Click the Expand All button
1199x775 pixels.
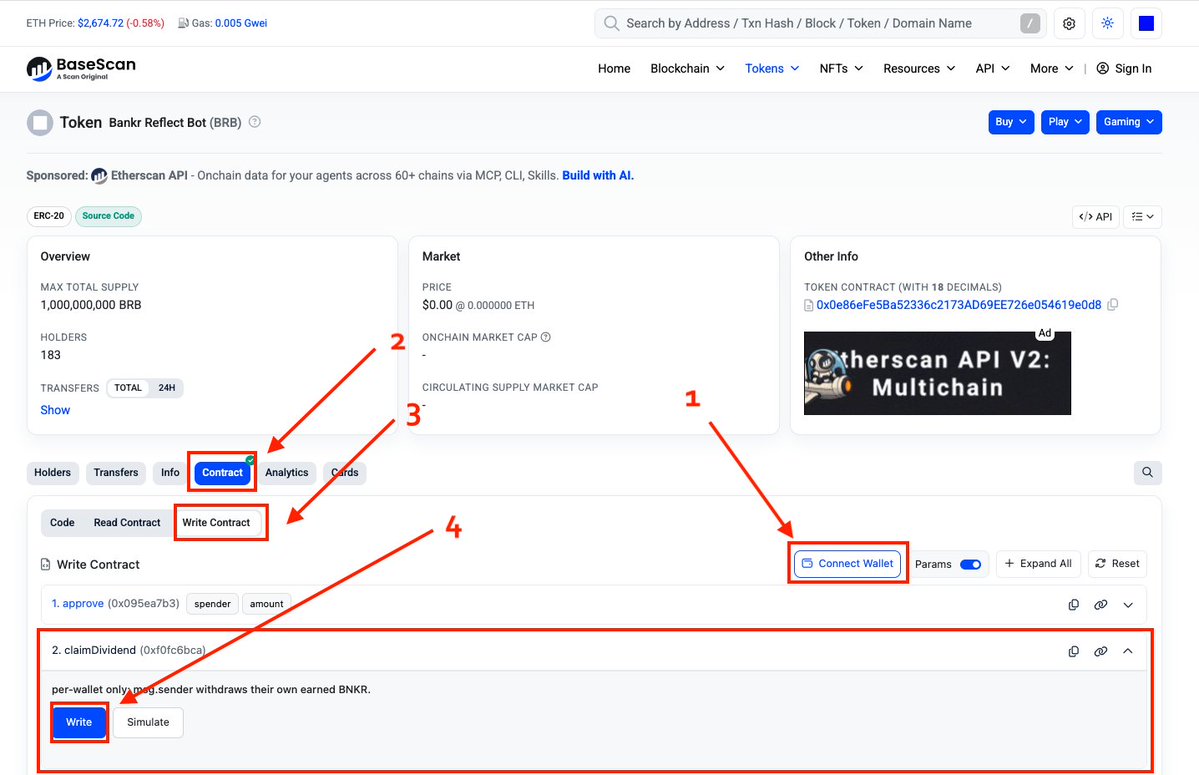[x=1038, y=564]
